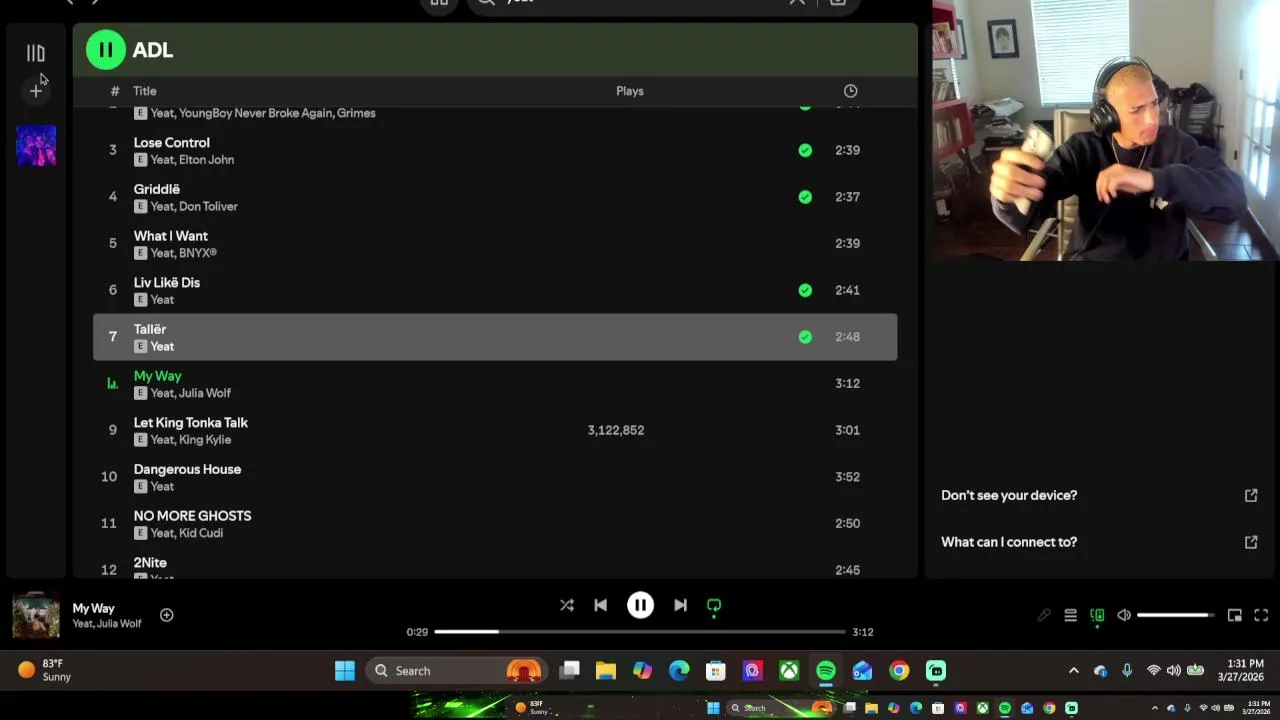Open Task View from taskbar
Screen dimensions: 1280x720
[x=570, y=671]
